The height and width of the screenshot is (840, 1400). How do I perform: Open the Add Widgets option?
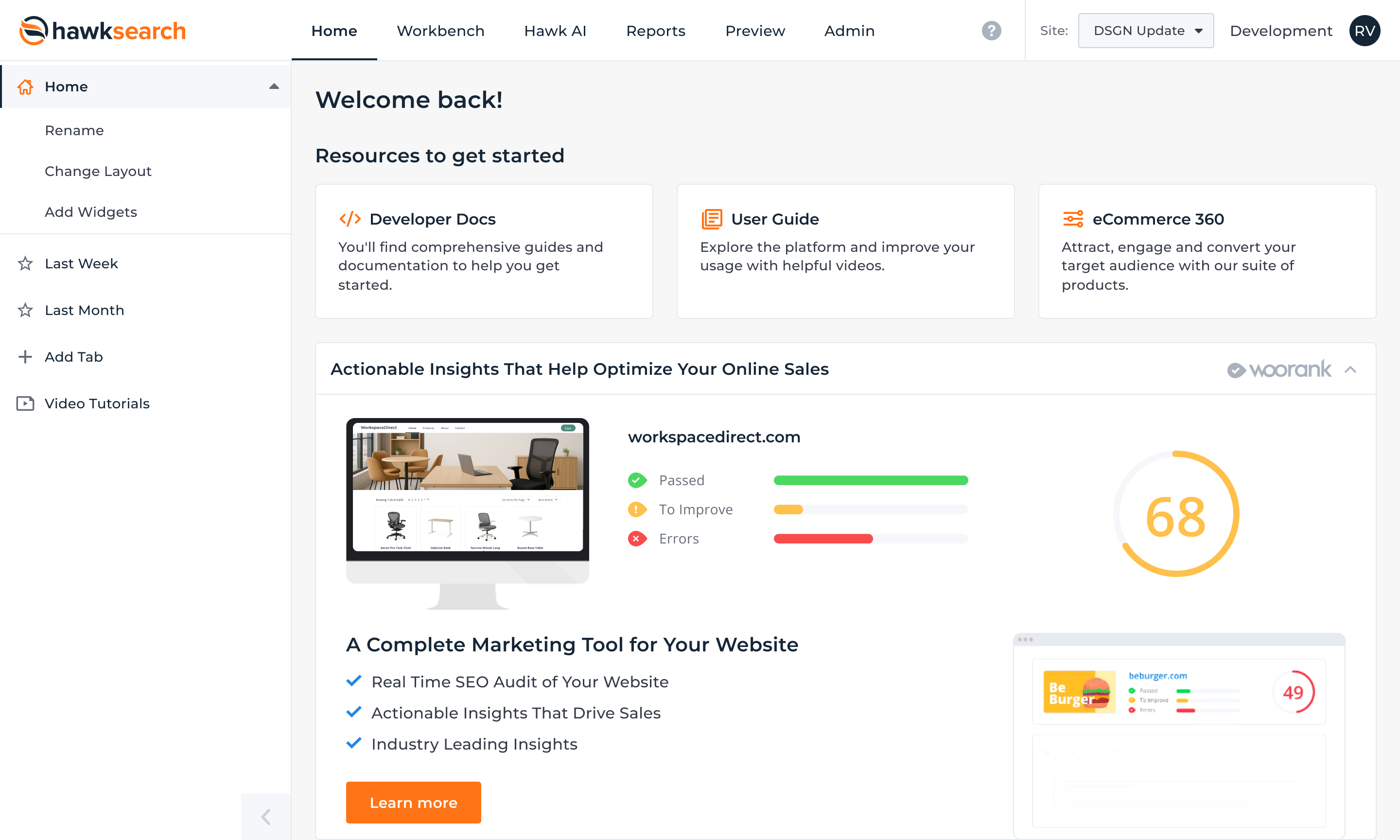pyautogui.click(x=90, y=212)
